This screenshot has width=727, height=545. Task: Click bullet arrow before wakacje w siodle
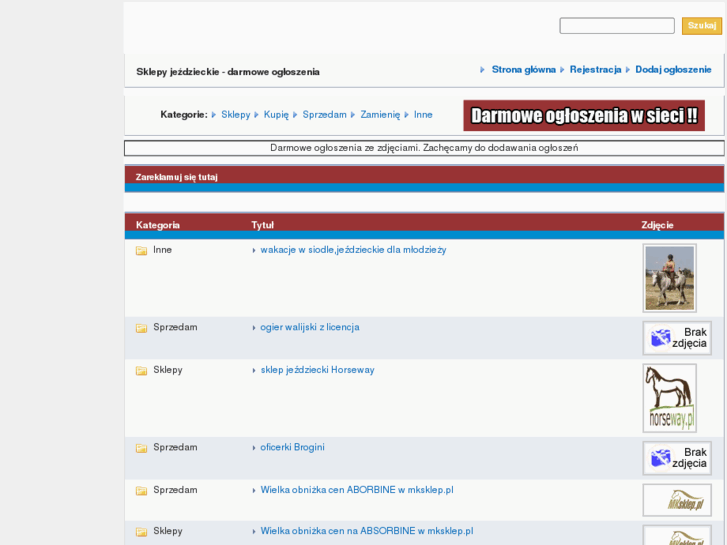254,250
